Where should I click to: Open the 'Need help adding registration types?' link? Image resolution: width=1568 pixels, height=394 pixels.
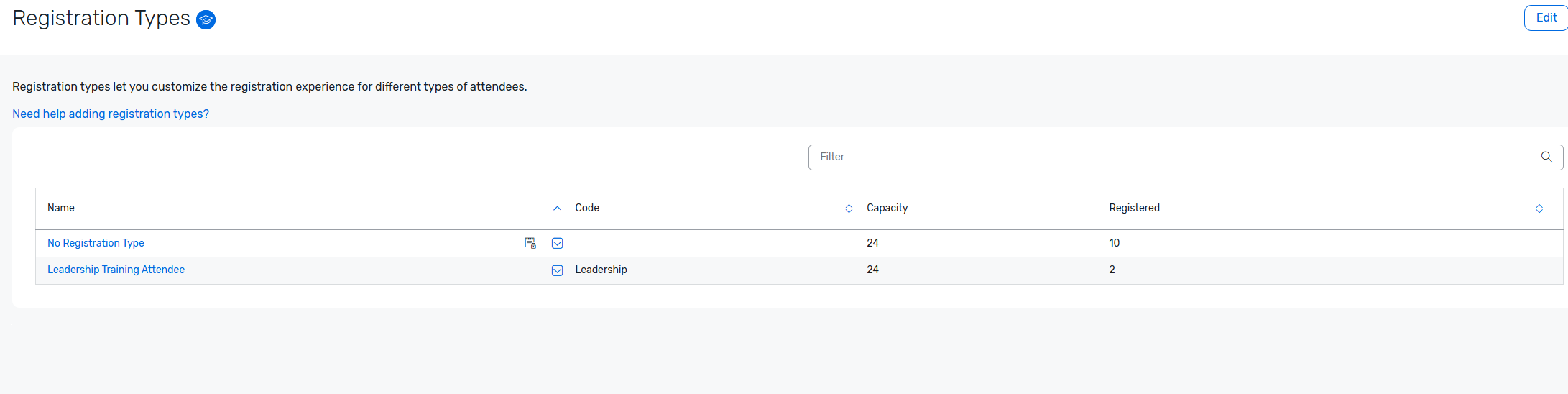111,114
